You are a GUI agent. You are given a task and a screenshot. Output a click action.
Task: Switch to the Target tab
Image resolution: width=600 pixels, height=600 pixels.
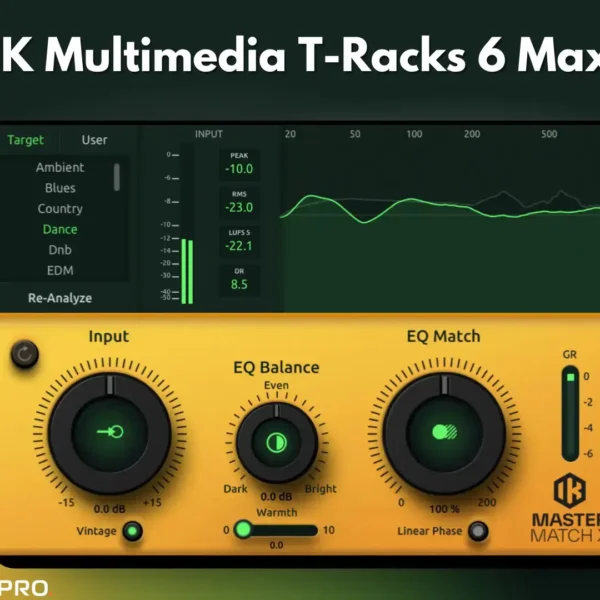(x=26, y=140)
